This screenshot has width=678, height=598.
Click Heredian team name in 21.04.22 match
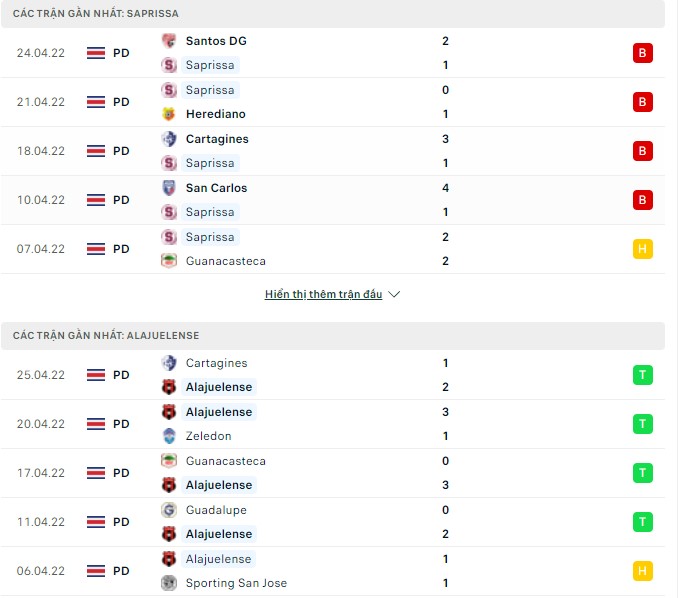[215, 114]
